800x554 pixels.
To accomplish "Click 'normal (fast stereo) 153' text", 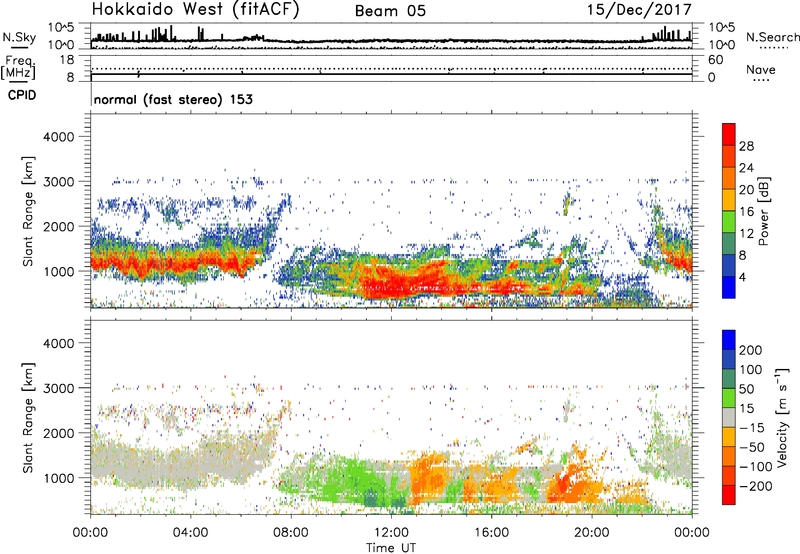I will click(173, 99).
